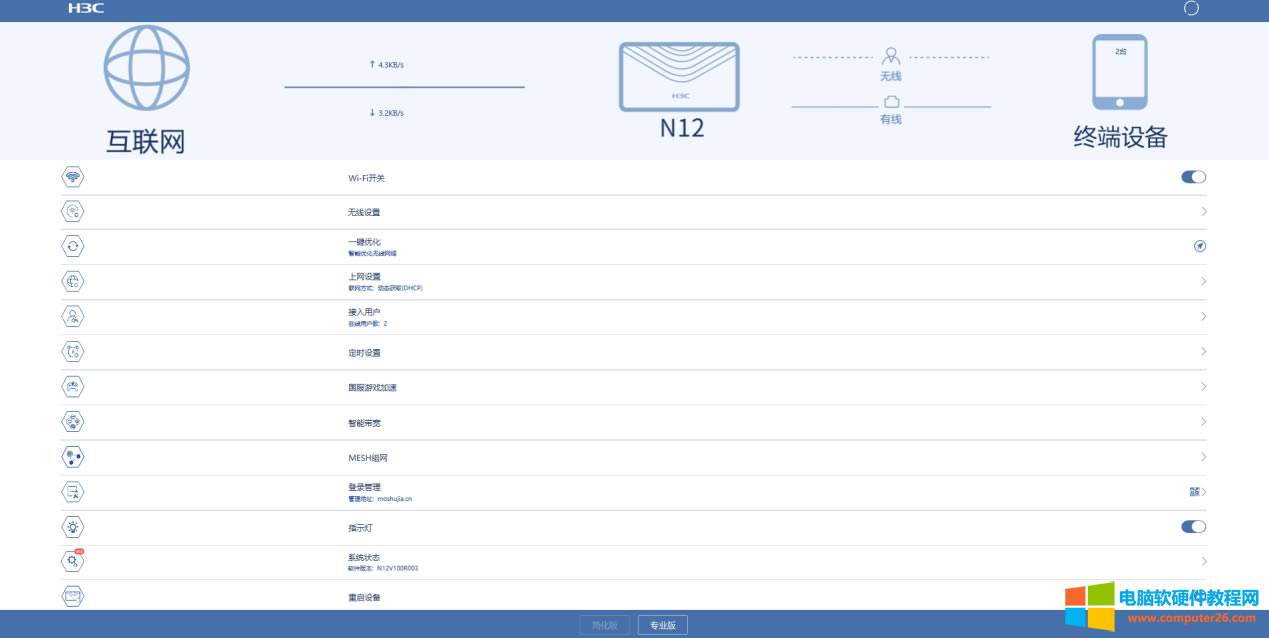
Task: Click the 指示灯 bulb icon
Action: click(70, 526)
